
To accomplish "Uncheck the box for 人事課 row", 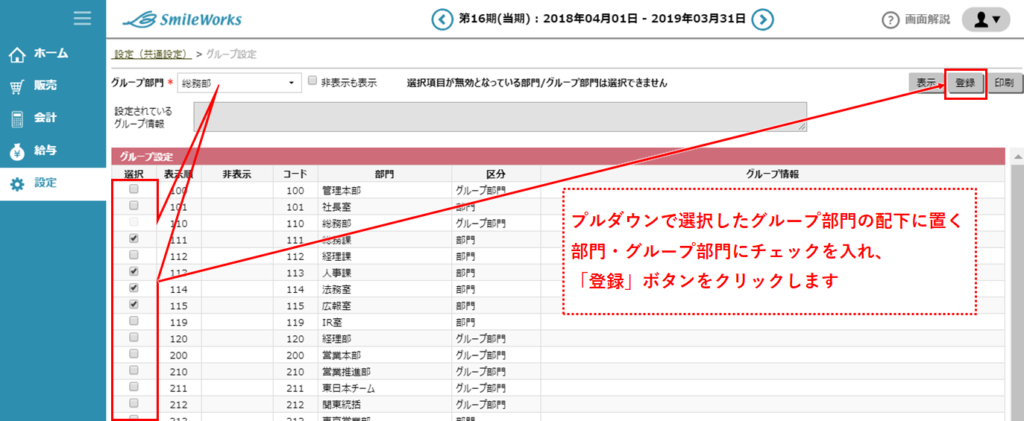I will (x=134, y=271).
